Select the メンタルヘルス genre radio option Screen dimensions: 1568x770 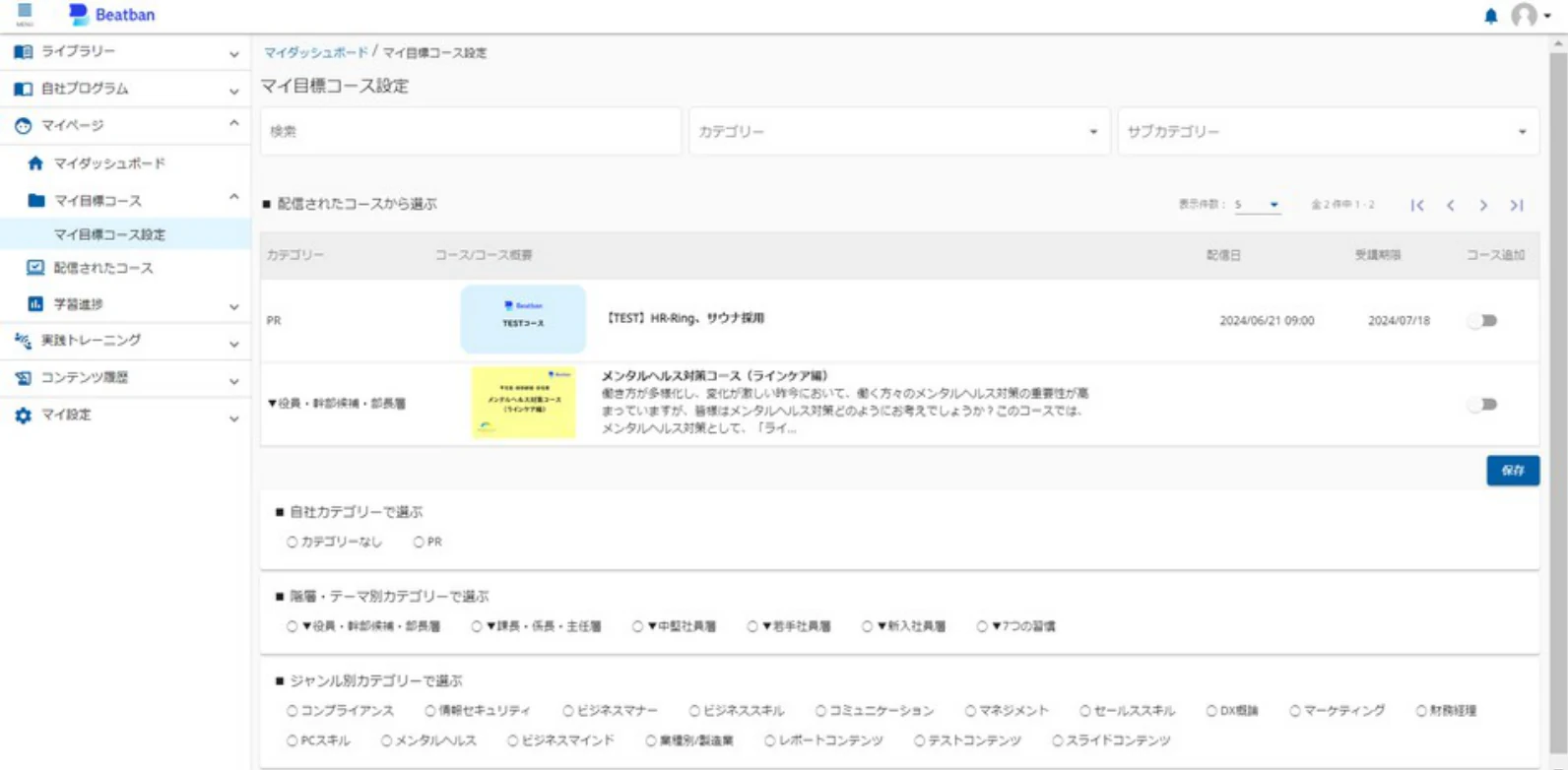point(387,740)
